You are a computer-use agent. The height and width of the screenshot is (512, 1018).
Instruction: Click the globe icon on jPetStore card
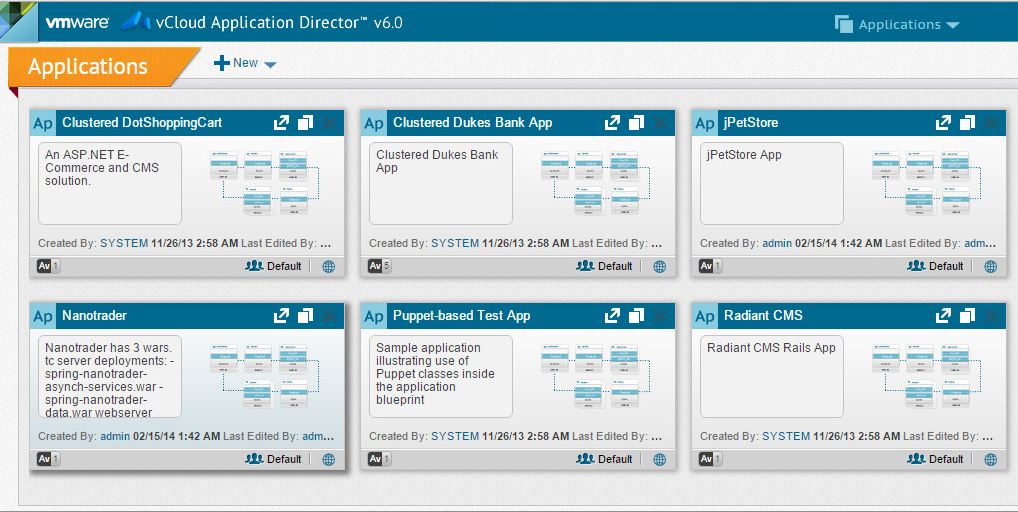[x=991, y=266]
